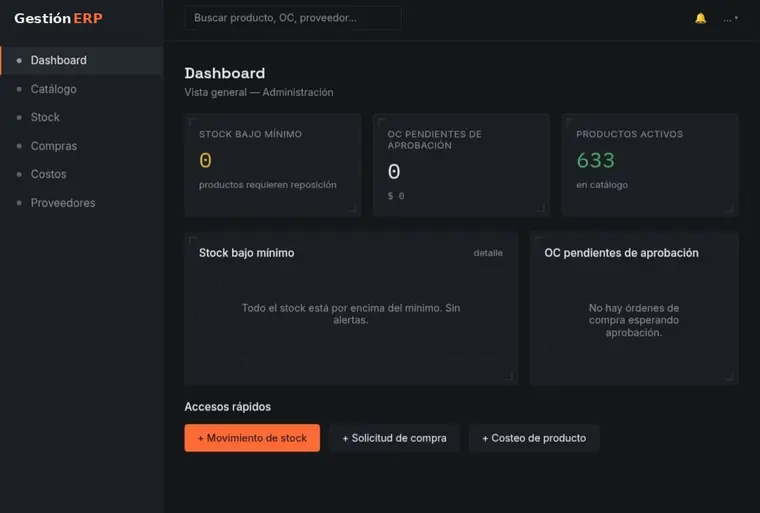760x513 pixels.
Task: Click + Costeo de producto button
Action: [534, 438]
